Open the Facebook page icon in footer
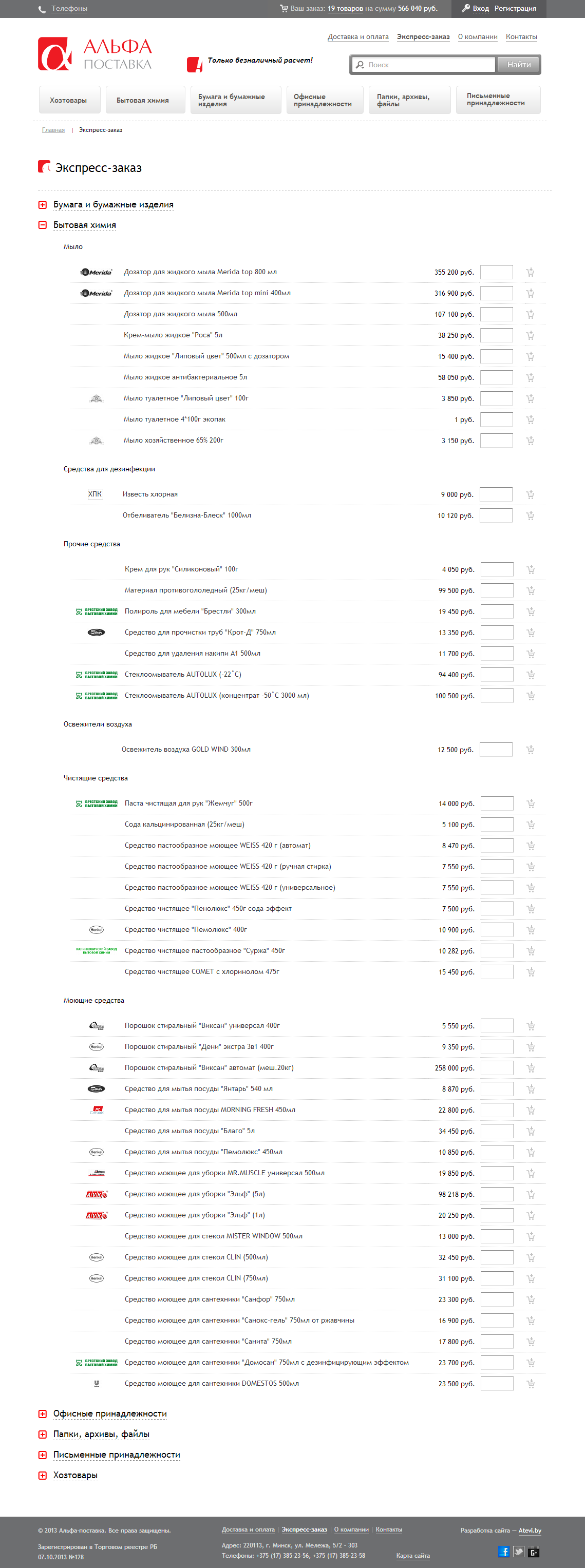This screenshot has height=1568, width=585. (x=503, y=1552)
